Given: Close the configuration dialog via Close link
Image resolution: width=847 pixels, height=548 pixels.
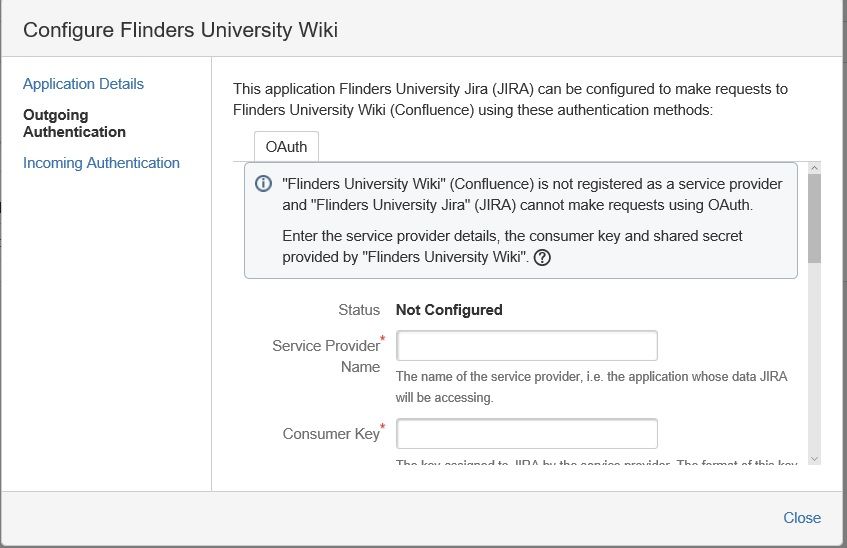Looking at the screenshot, I should click(802, 518).
